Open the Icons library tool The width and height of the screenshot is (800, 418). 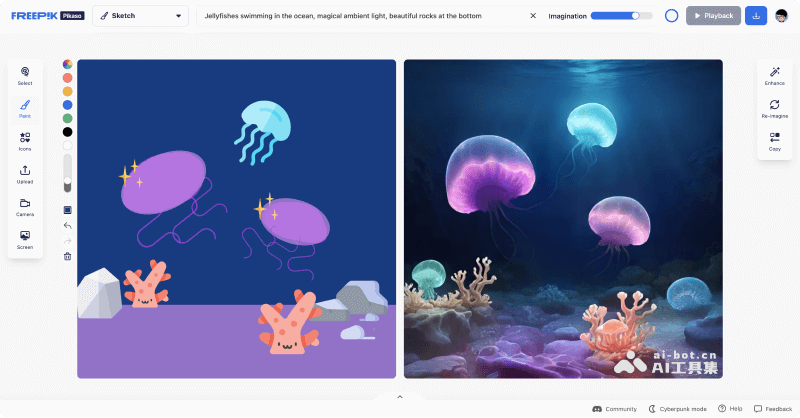[x=25, y=139]
